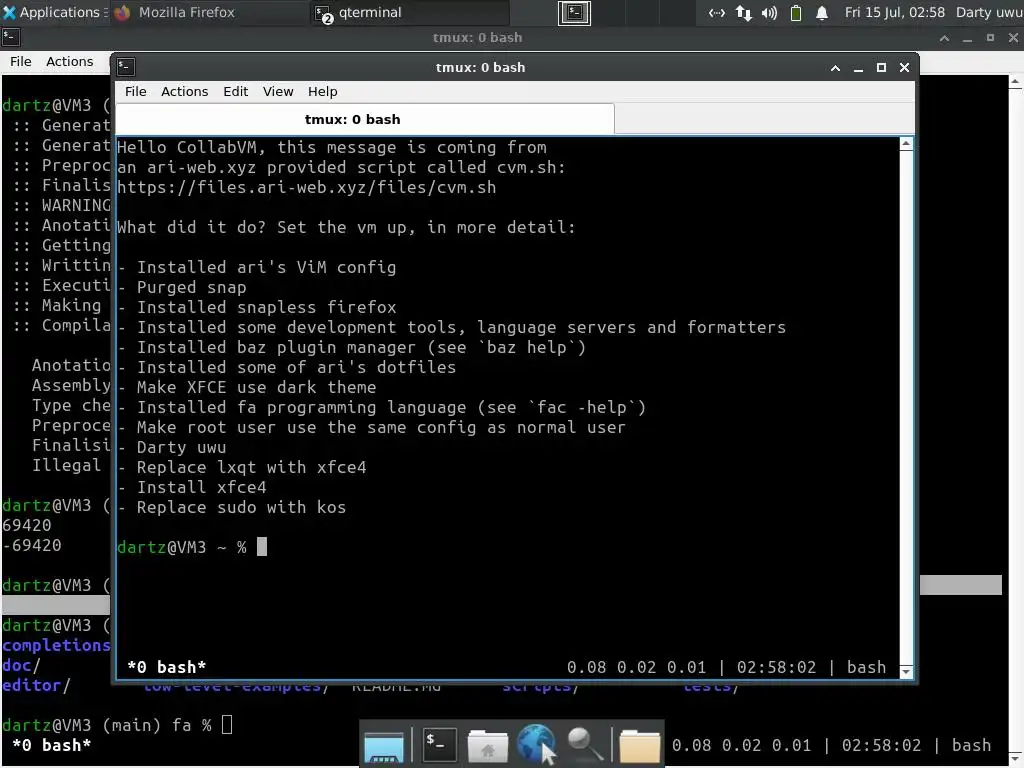Click the up-down arrows network traffic icon
The width and height of the screenshot is (1024, 768).
(743, 13)
